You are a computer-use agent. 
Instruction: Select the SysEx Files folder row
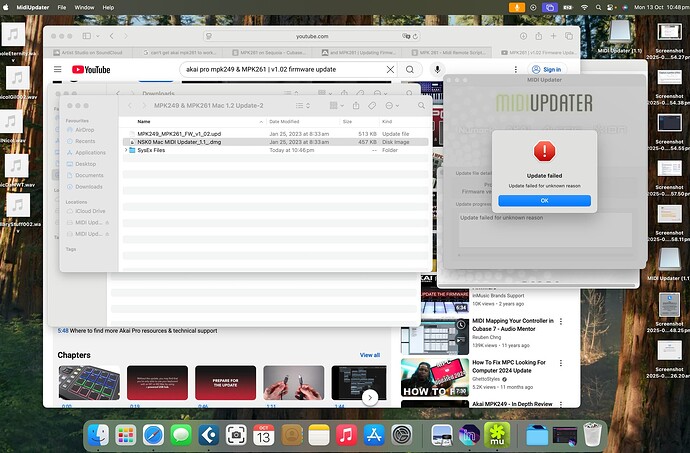tap(275, 150)
